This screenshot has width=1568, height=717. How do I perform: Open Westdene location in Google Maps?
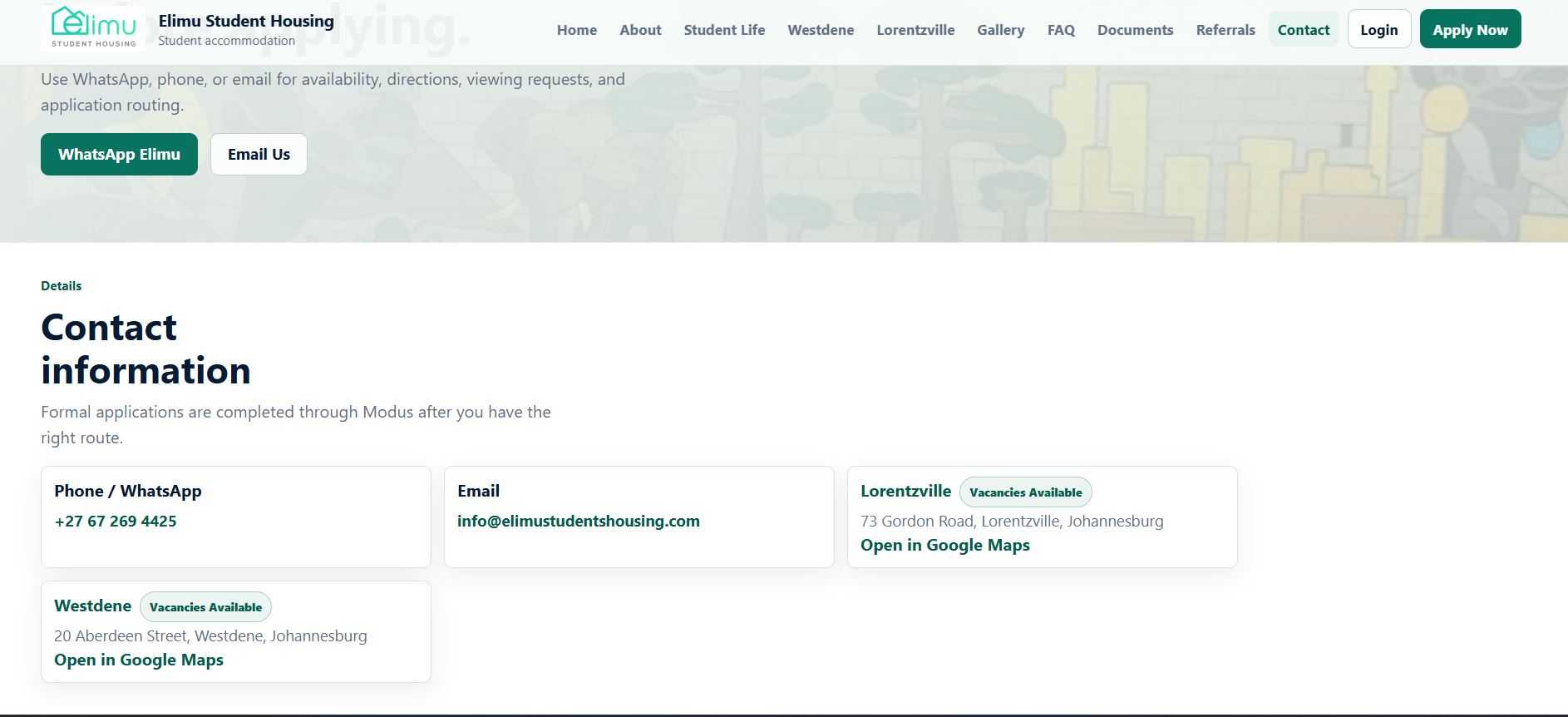139,660
